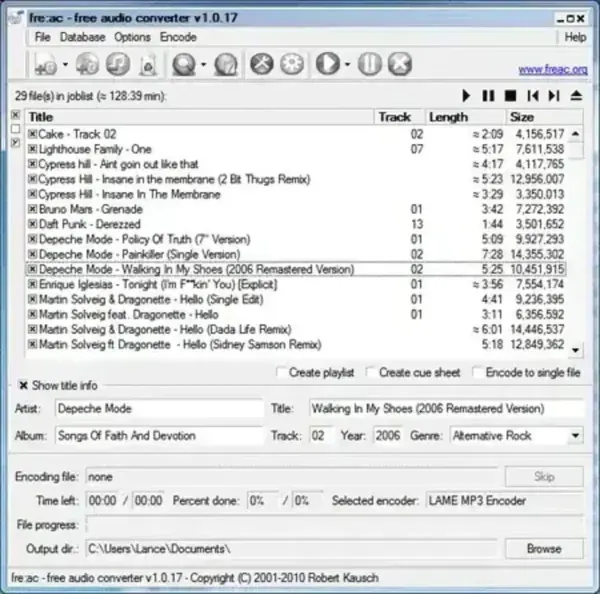Click the Add audio CD contents icon
The width and height of the screenshot is (600, 594).
[x=87, y=64]
